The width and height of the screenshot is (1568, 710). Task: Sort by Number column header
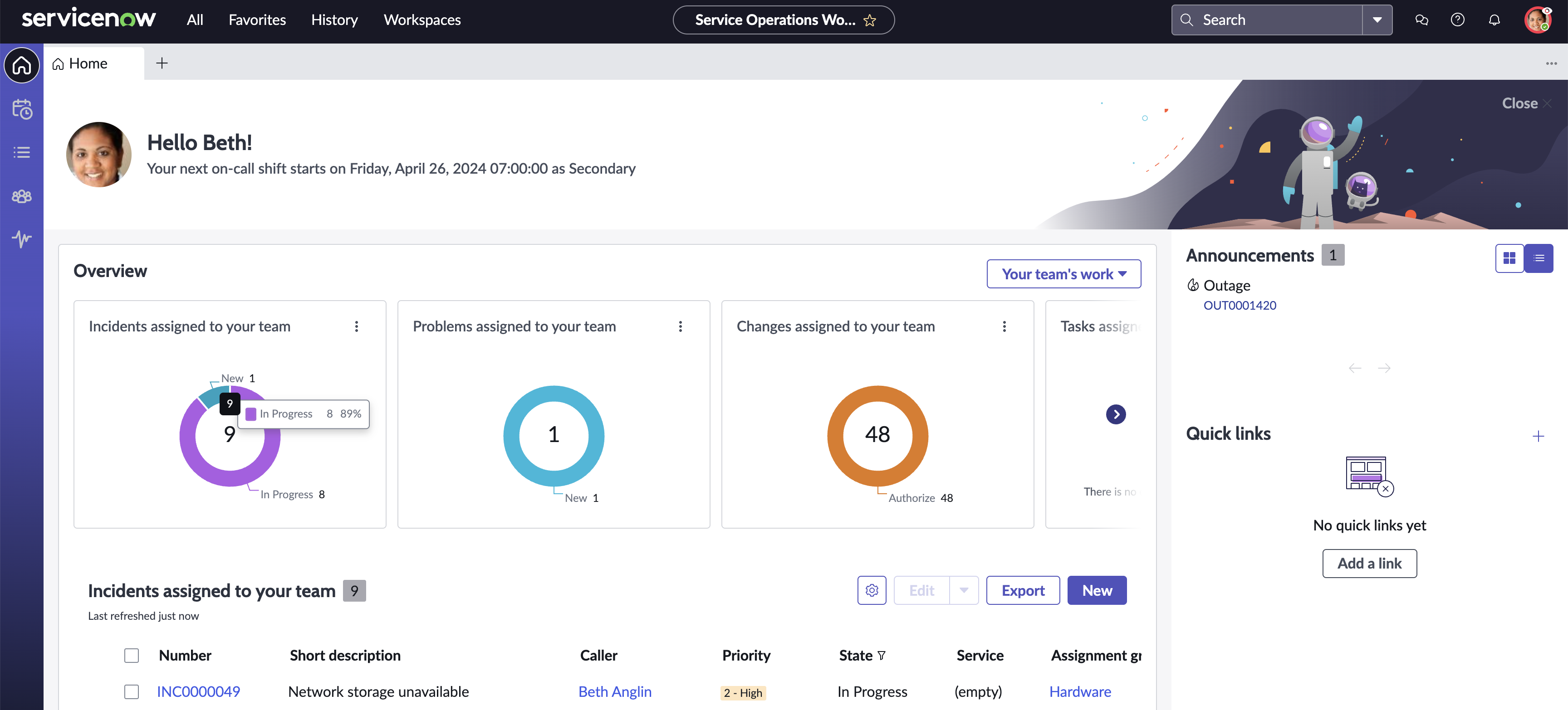[x=185, y=656]
